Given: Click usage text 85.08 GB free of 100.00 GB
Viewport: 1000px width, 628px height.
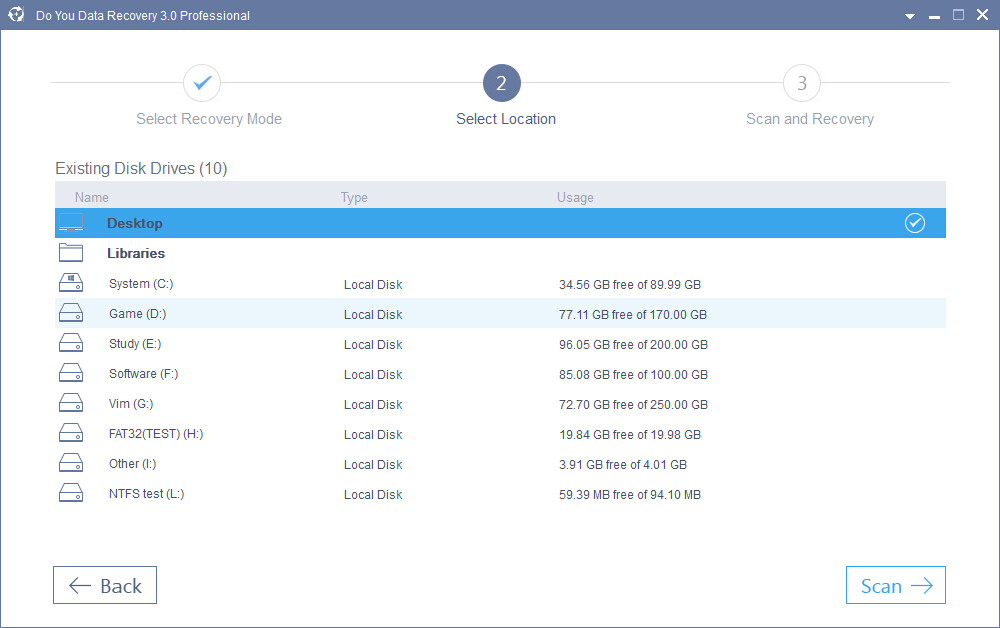Looking at the screenshot, I should (x=633, y=375).
